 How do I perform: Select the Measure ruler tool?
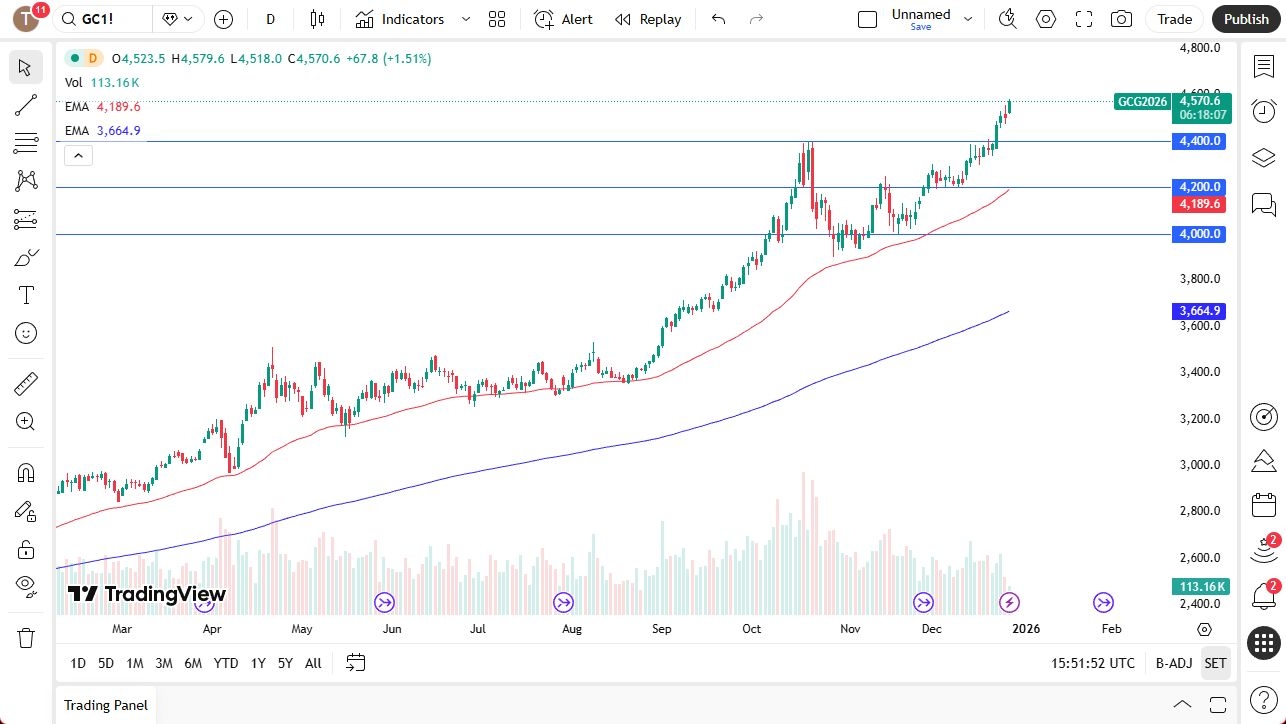pos(26,383)
